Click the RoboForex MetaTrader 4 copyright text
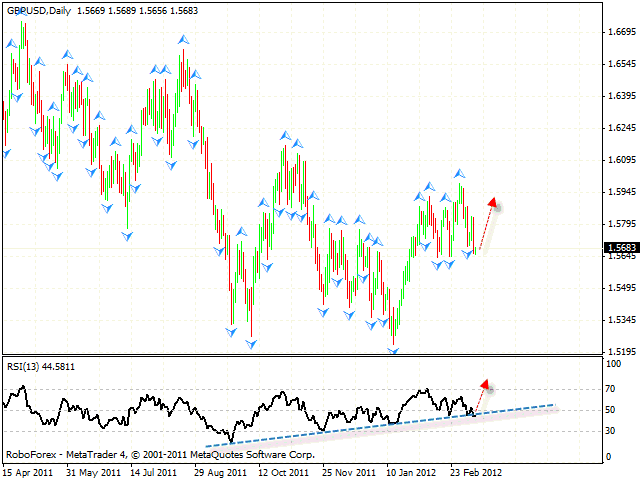The width and height of the screenshot is (640, 480). 160,453
